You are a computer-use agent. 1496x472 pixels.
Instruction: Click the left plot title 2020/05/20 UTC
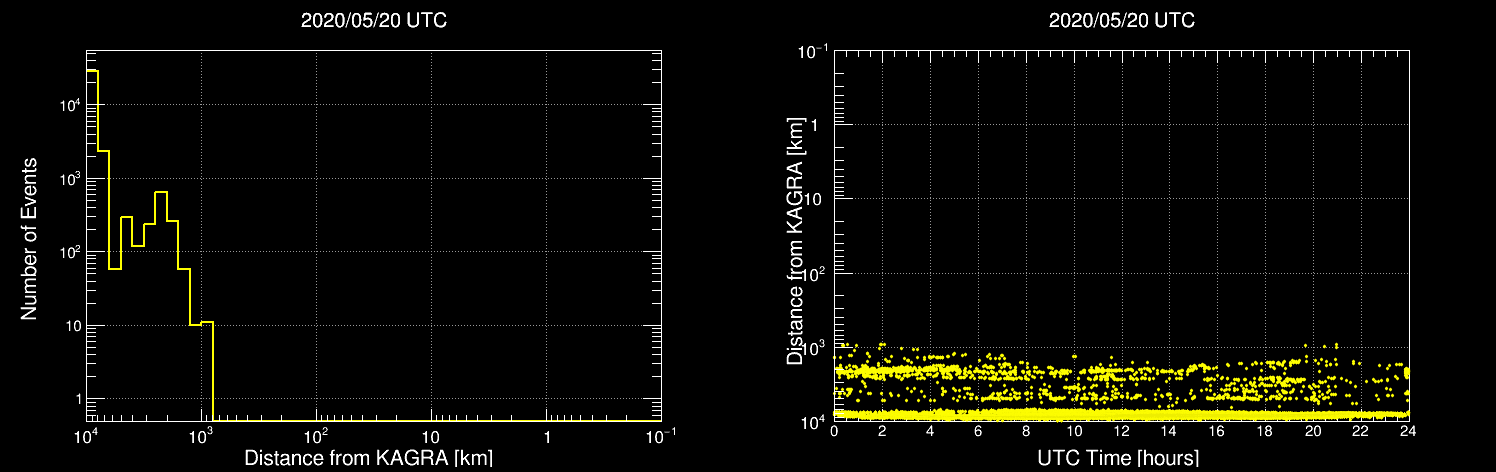pos(373,21)
